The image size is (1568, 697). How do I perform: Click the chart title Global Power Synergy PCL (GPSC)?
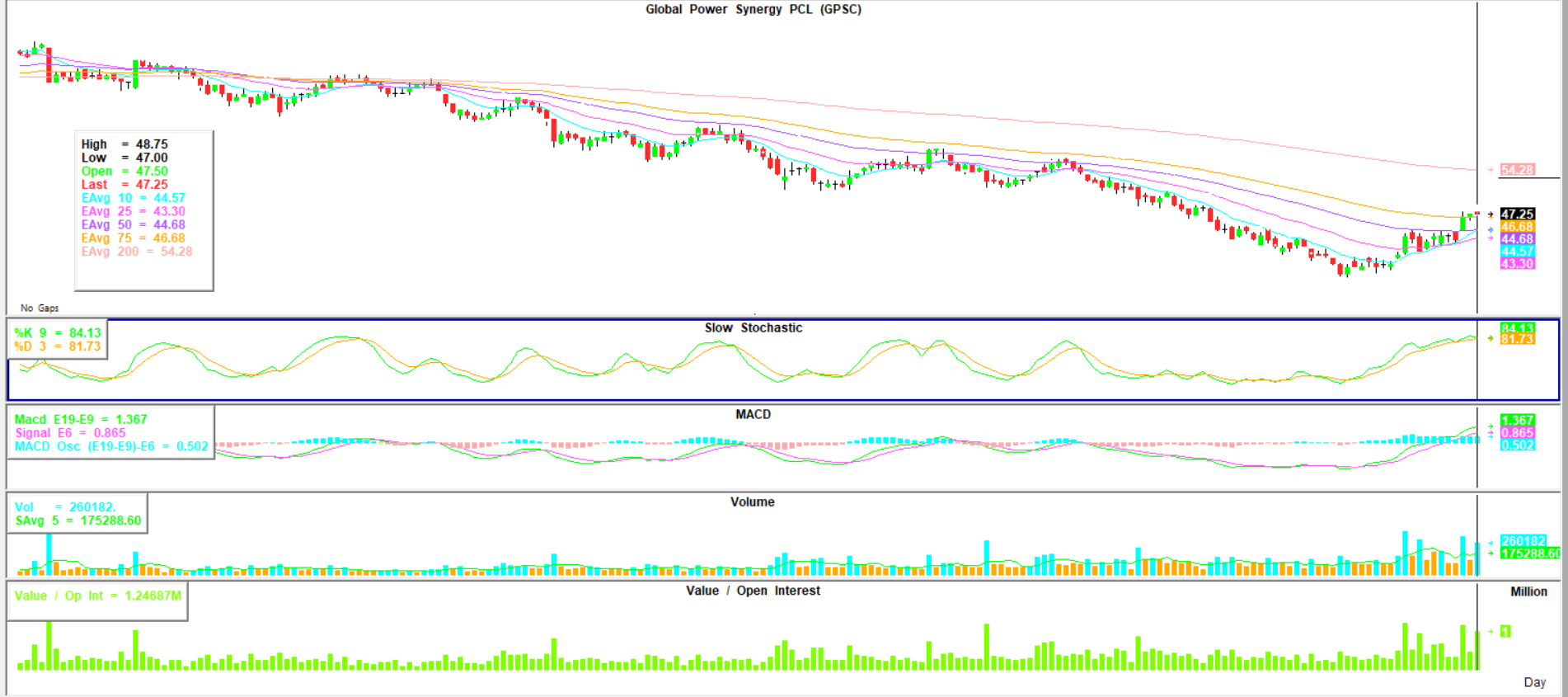(x=753, y=9)
